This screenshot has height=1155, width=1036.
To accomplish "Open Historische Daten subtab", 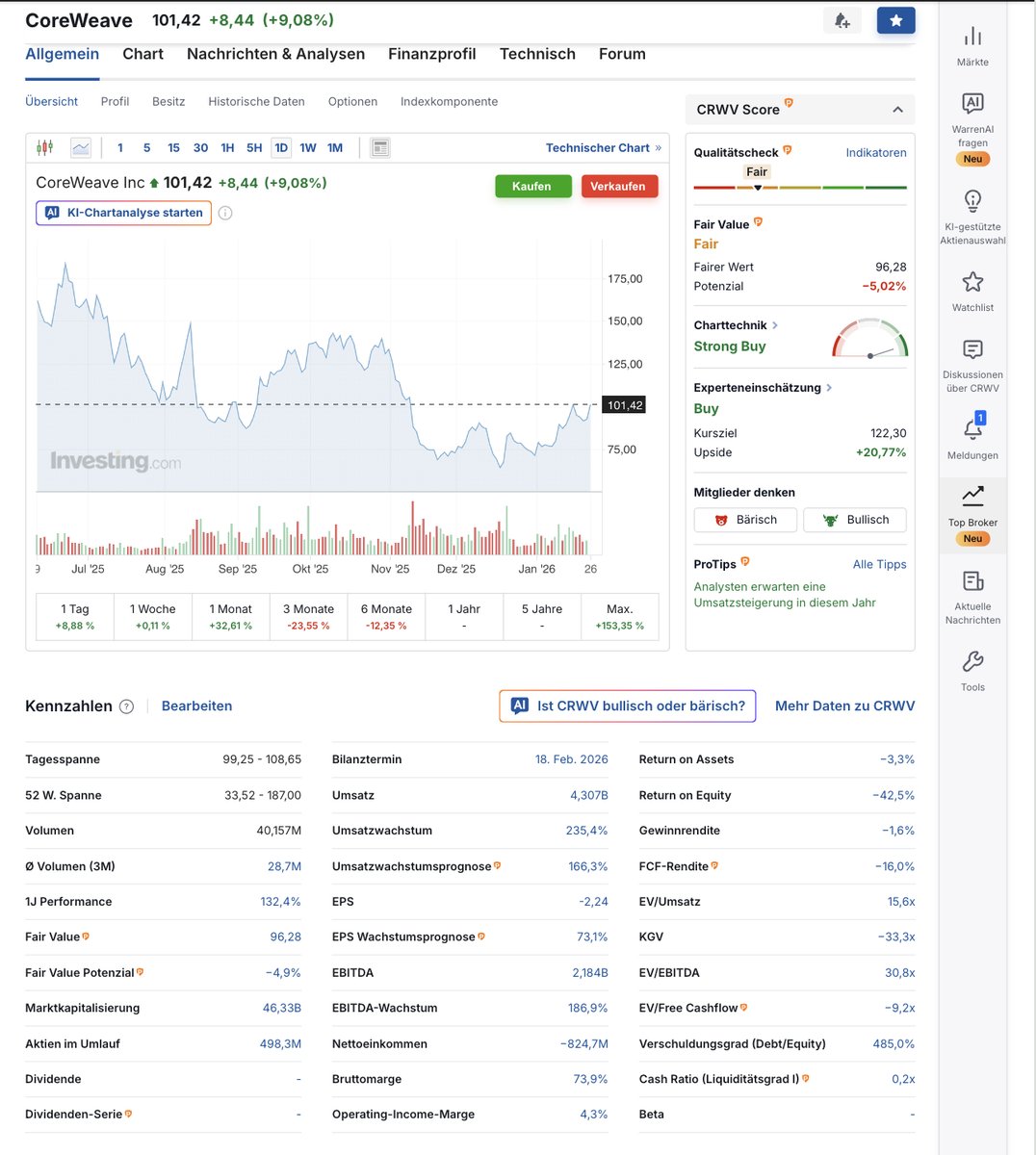I will [x=256, y=101].
